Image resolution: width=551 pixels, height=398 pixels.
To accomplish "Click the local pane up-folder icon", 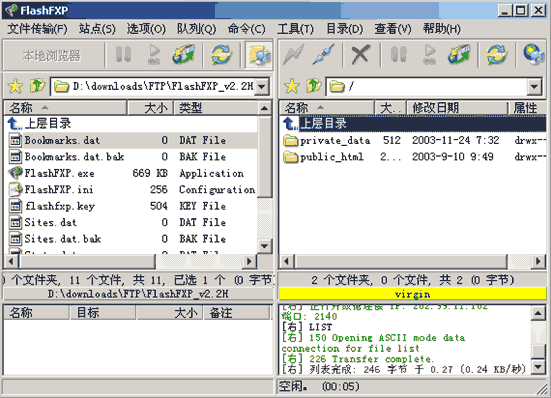I will coord(37,86).
